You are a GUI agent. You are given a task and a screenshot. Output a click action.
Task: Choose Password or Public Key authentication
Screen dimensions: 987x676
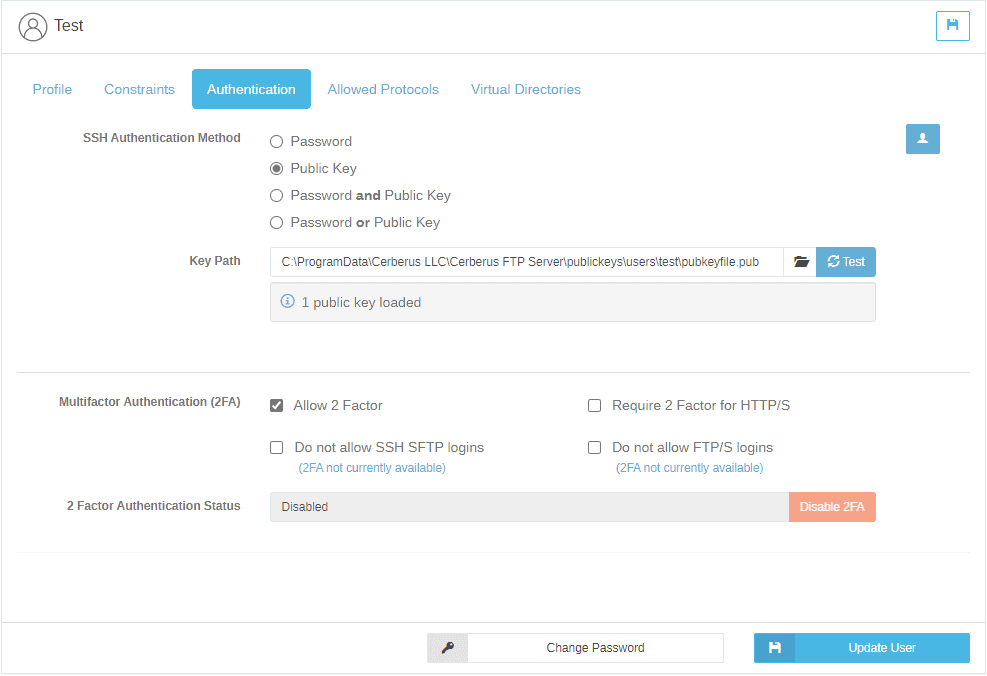[x=276, y=222]
